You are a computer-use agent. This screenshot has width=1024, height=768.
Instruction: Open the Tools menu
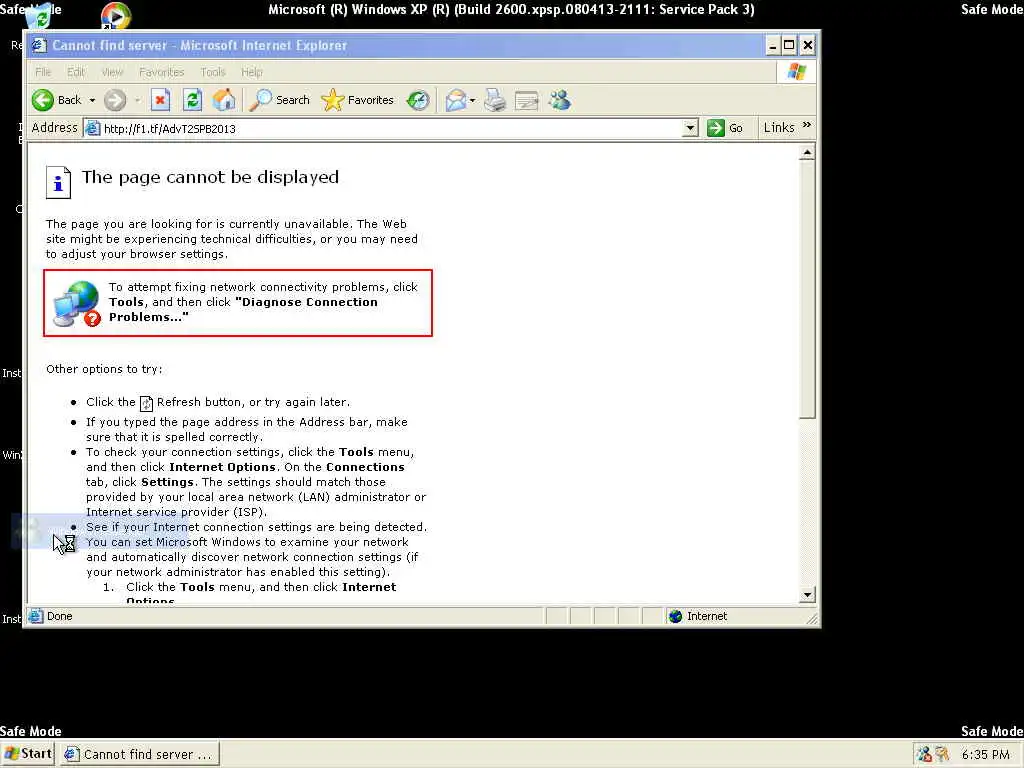point(213,72)
